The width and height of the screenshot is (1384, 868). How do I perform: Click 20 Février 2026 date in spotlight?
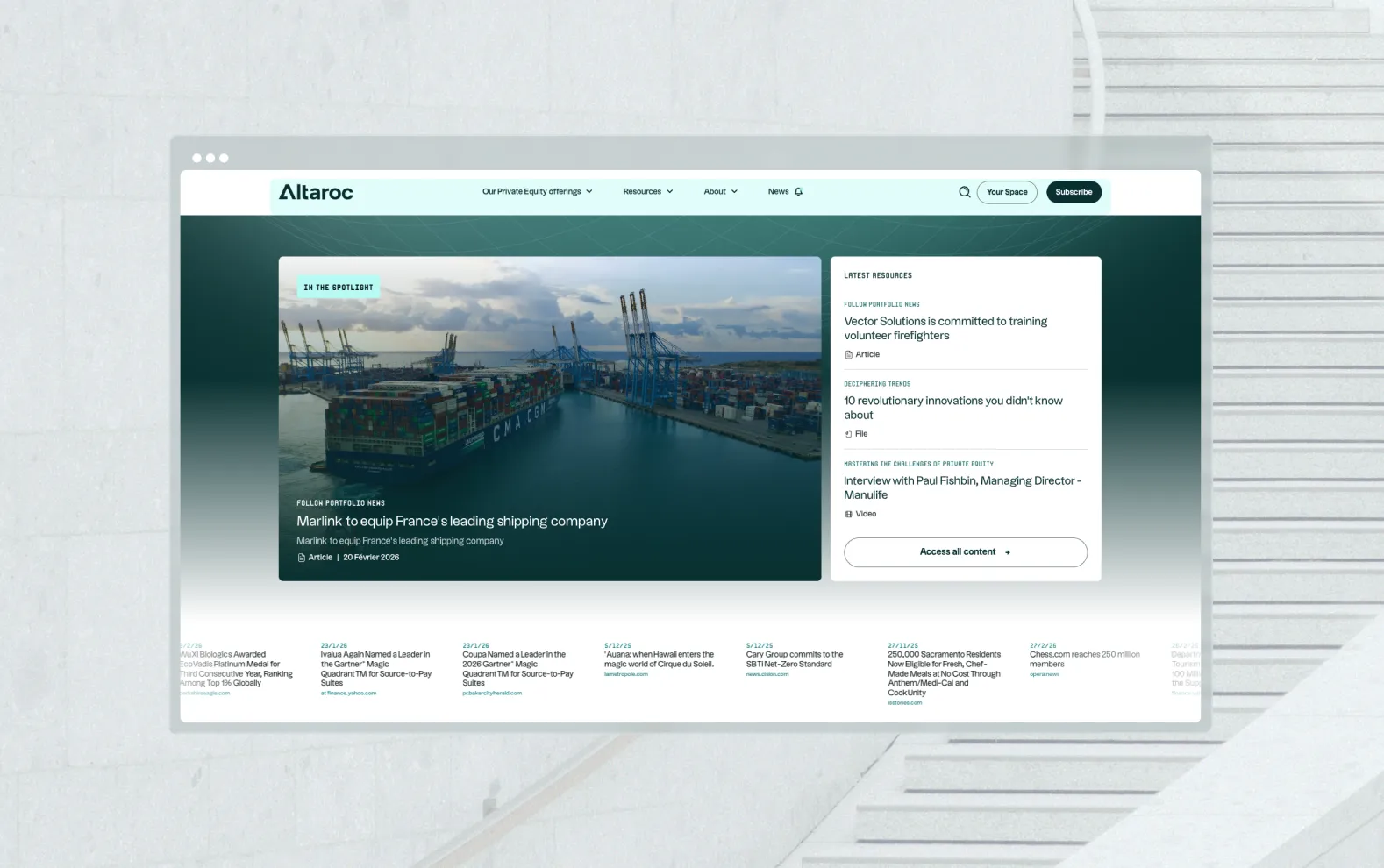(371, 558)
